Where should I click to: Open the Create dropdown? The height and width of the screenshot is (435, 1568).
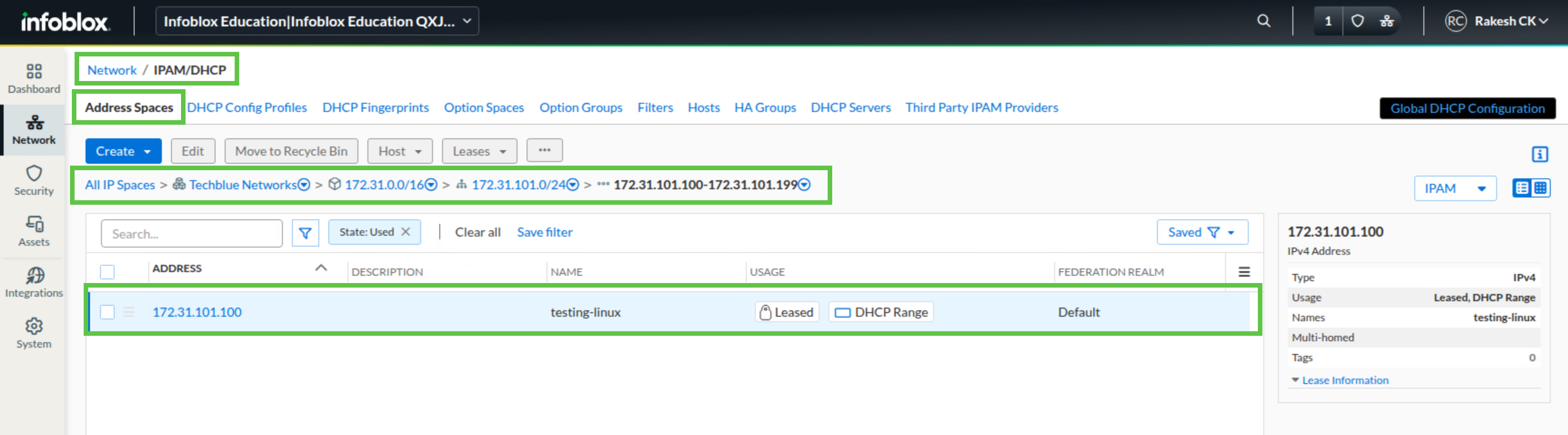(124, 151)
